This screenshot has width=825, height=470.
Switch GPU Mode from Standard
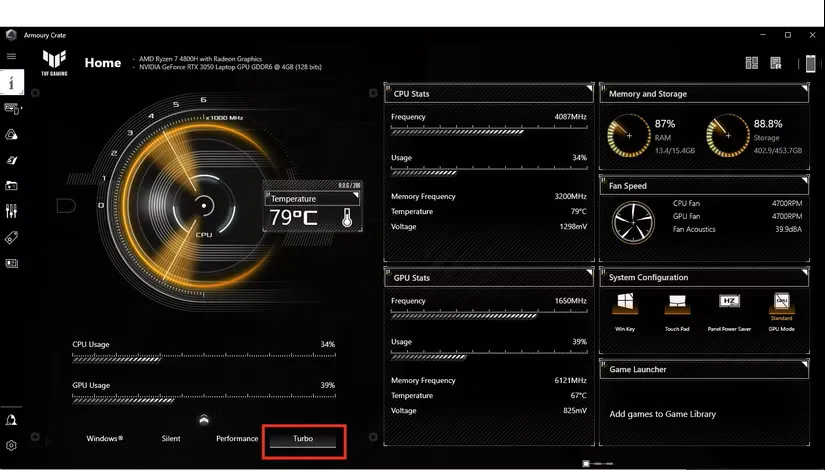[781, 312]
